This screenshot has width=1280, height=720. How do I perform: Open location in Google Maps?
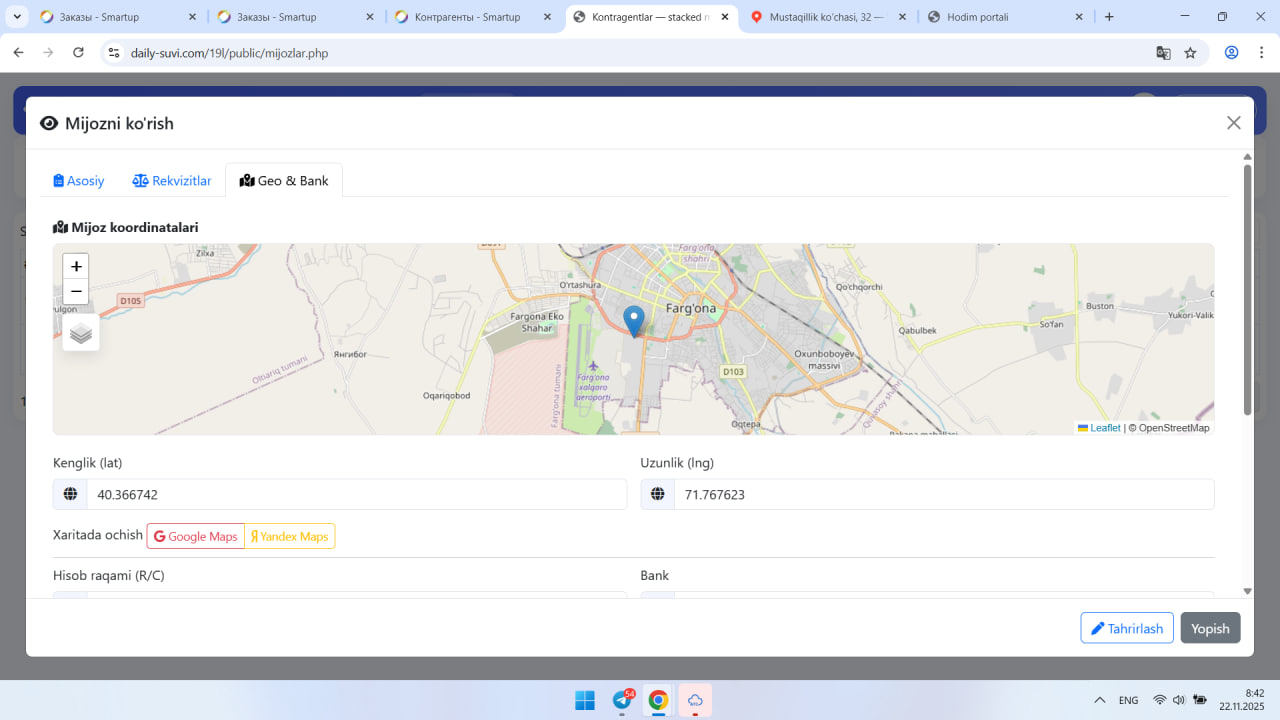click(196, 536)
